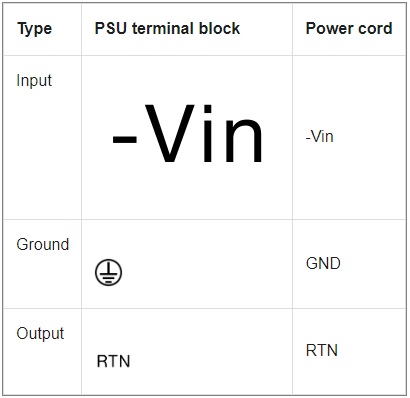Click the word terminal in the header

163,28
